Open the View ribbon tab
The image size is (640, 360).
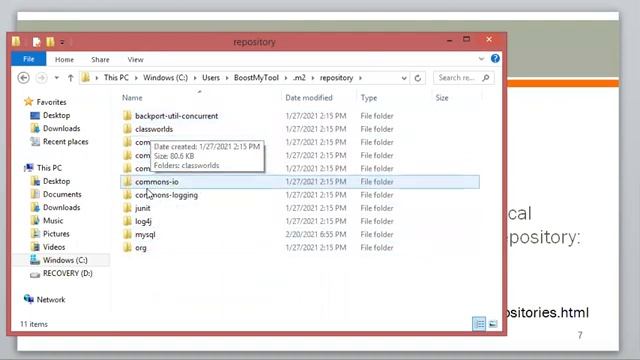click(x=135, y=60)
